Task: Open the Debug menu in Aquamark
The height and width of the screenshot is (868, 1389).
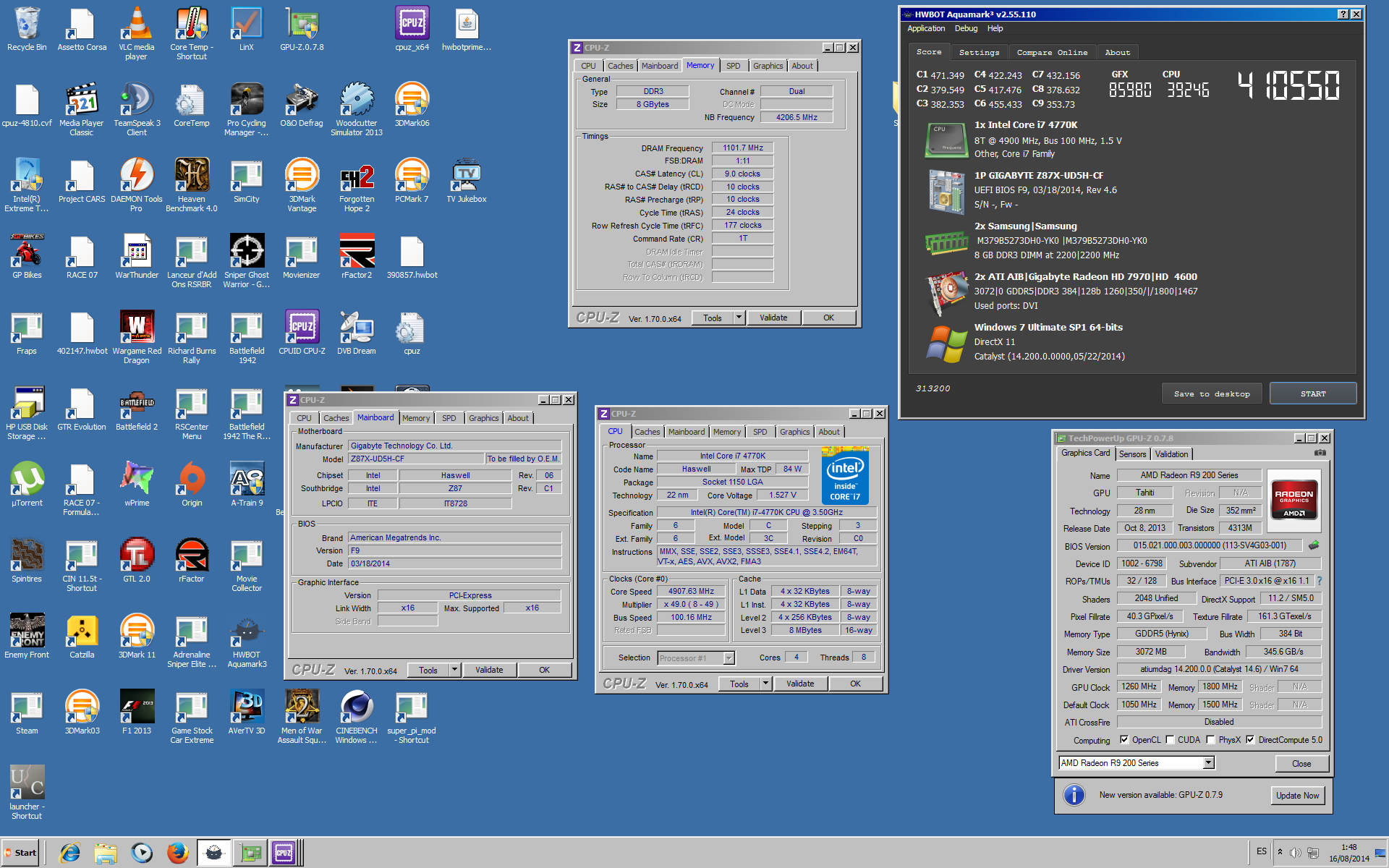Action: (x=966, y=28)
